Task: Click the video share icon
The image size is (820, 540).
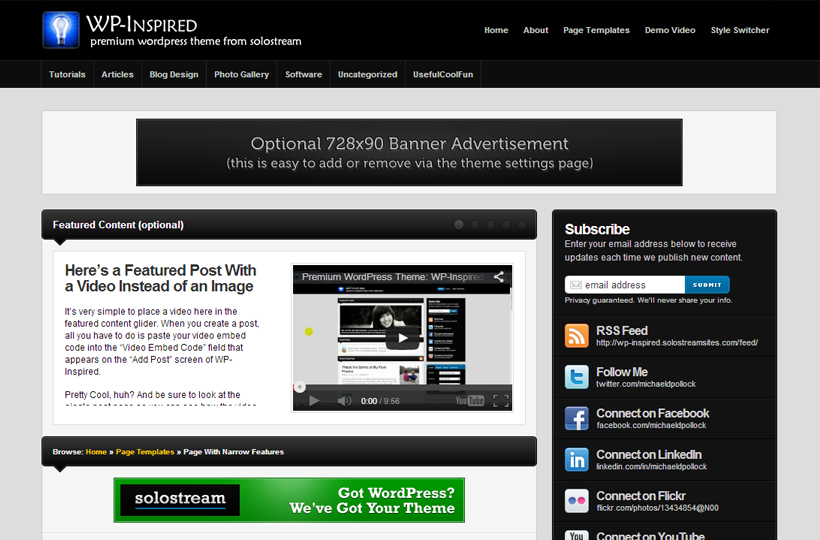Action: tap(499, 277)
